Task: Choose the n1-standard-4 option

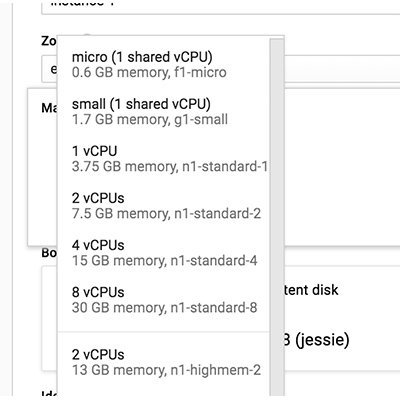Action: 163,253
